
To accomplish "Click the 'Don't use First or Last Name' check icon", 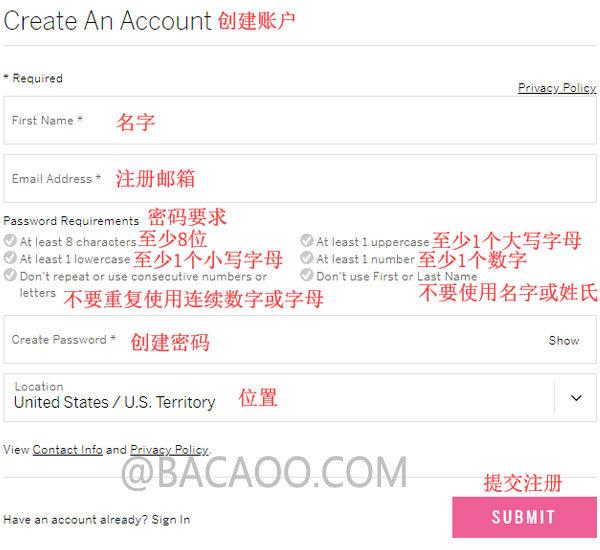I will coord(307,275).
